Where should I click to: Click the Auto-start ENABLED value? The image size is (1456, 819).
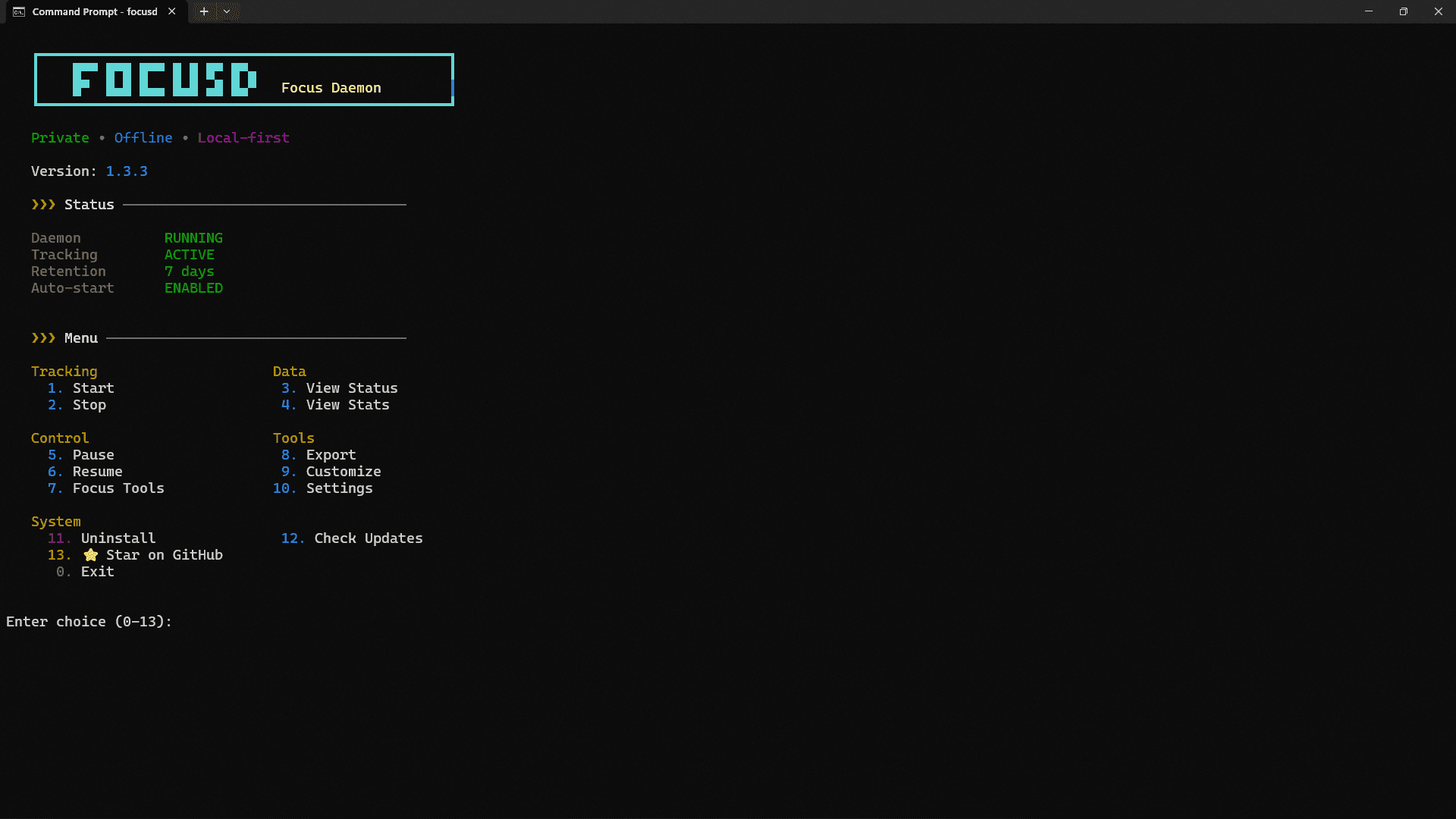click(x=193, y=288)
